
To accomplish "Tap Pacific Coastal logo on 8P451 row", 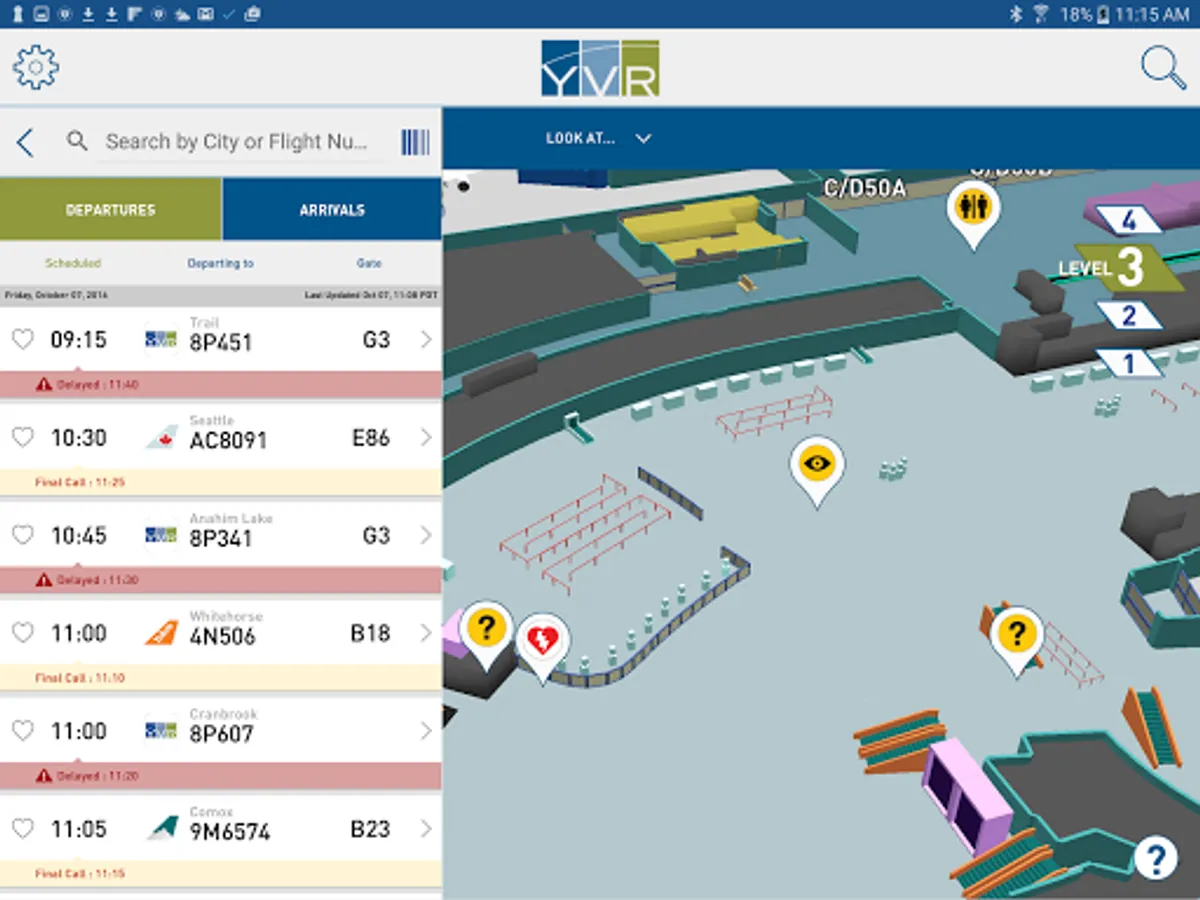I will pos(161,340).
